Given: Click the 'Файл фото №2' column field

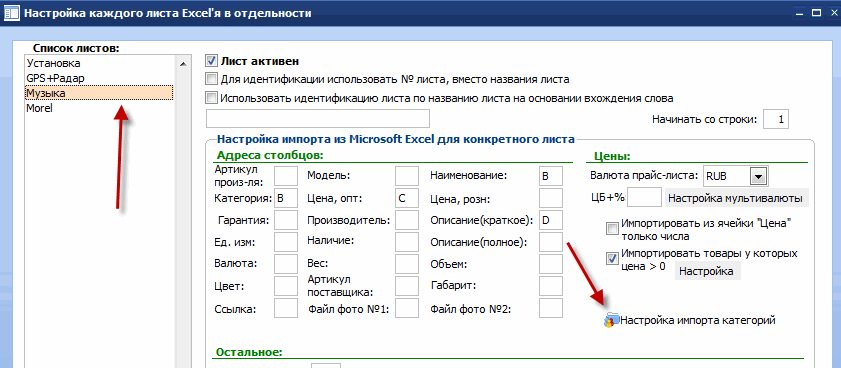Looking at the screenshot, I should [551, 308].
